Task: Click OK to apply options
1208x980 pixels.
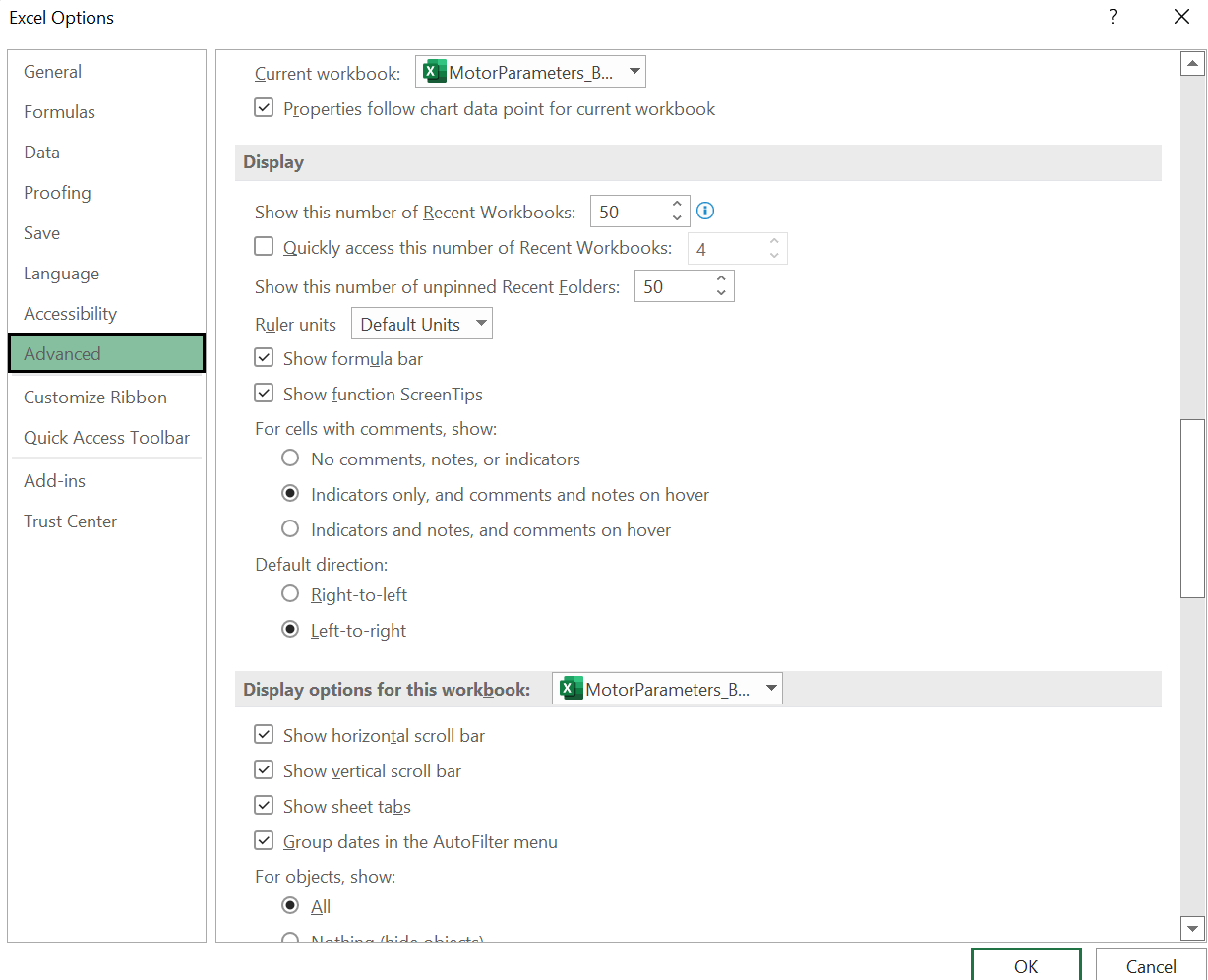Action: pyautogui.click(x=1026, y=964)
